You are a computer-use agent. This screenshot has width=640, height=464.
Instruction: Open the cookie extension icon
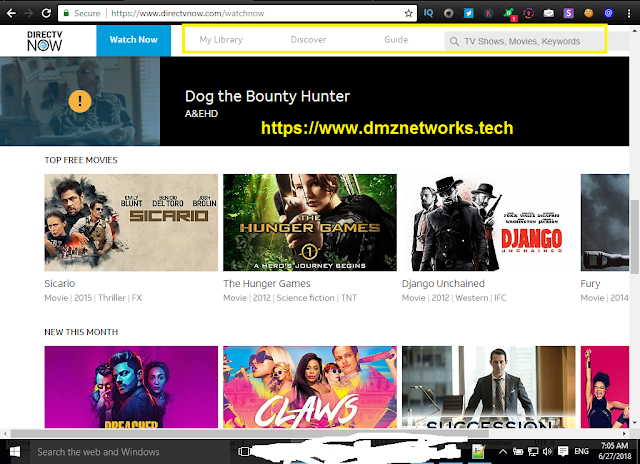click(x=588, y=13)
